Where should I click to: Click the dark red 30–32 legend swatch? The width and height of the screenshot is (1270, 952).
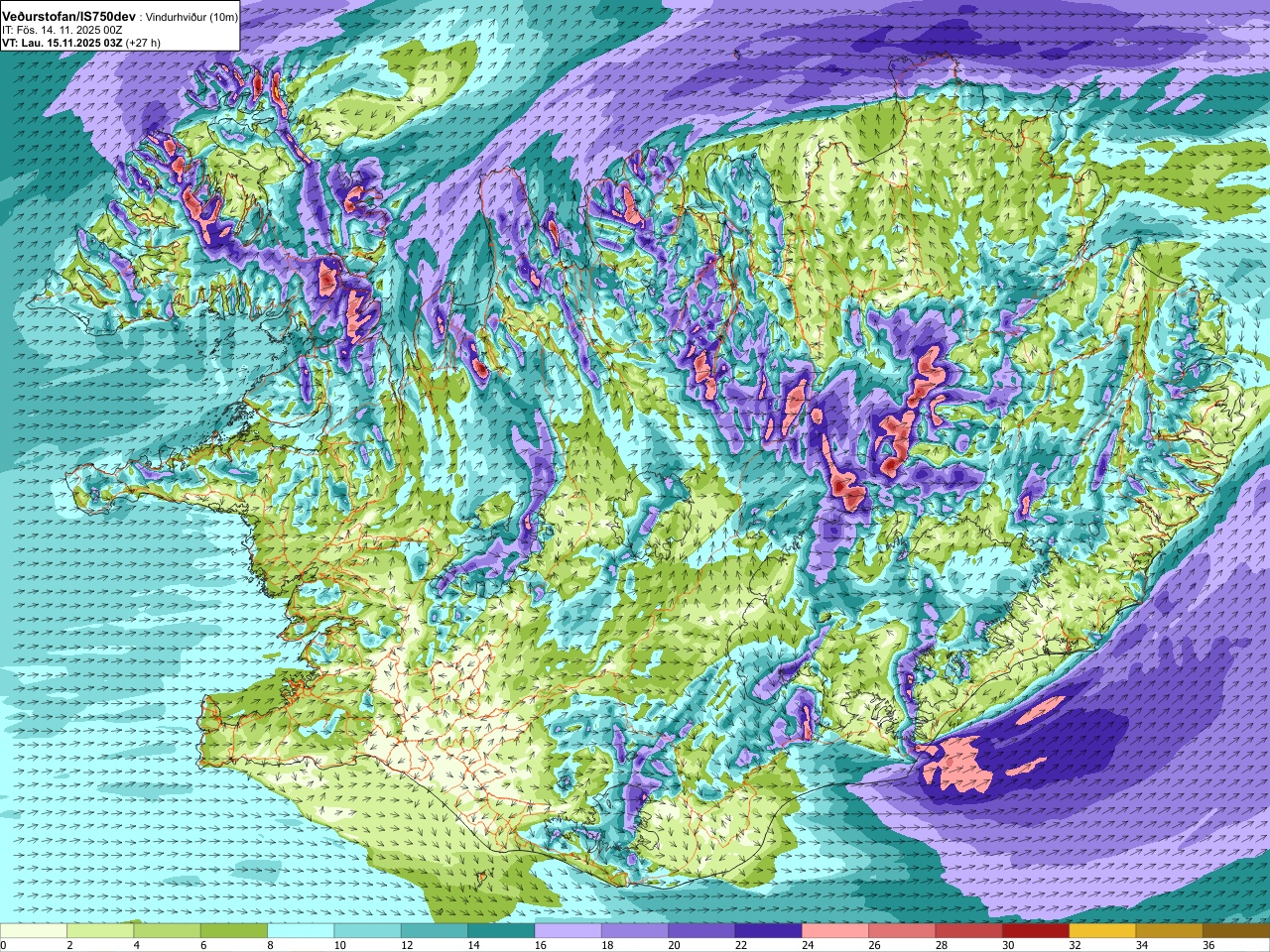(1036, 931)
